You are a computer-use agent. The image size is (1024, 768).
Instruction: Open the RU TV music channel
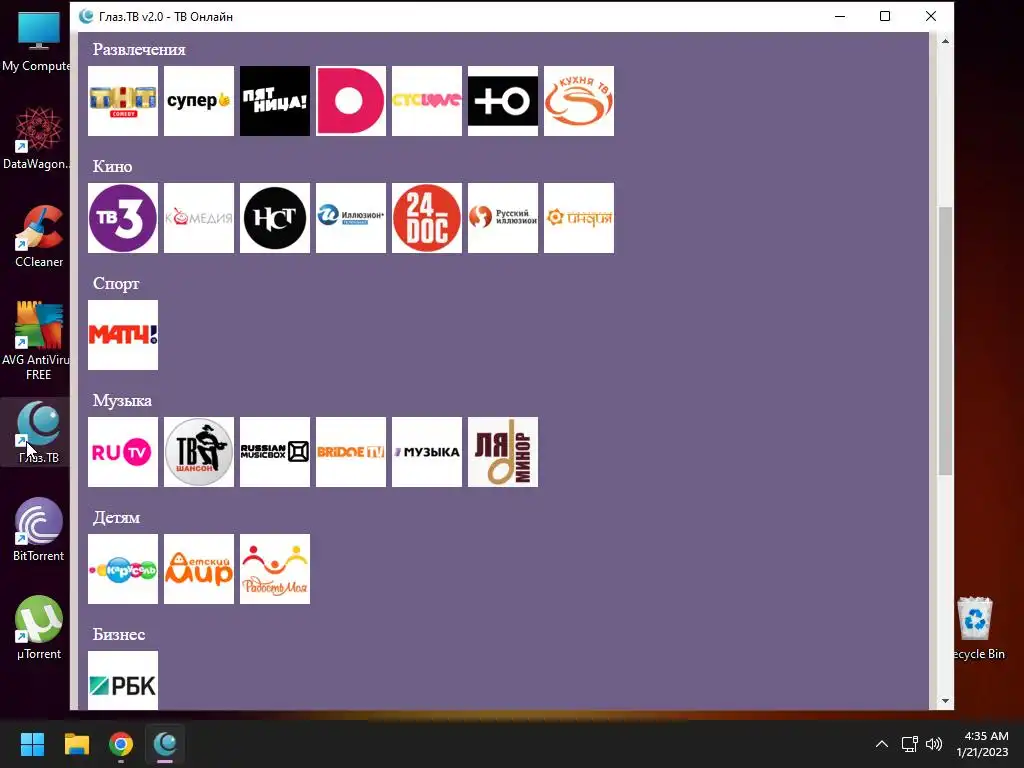click(123, 451)
